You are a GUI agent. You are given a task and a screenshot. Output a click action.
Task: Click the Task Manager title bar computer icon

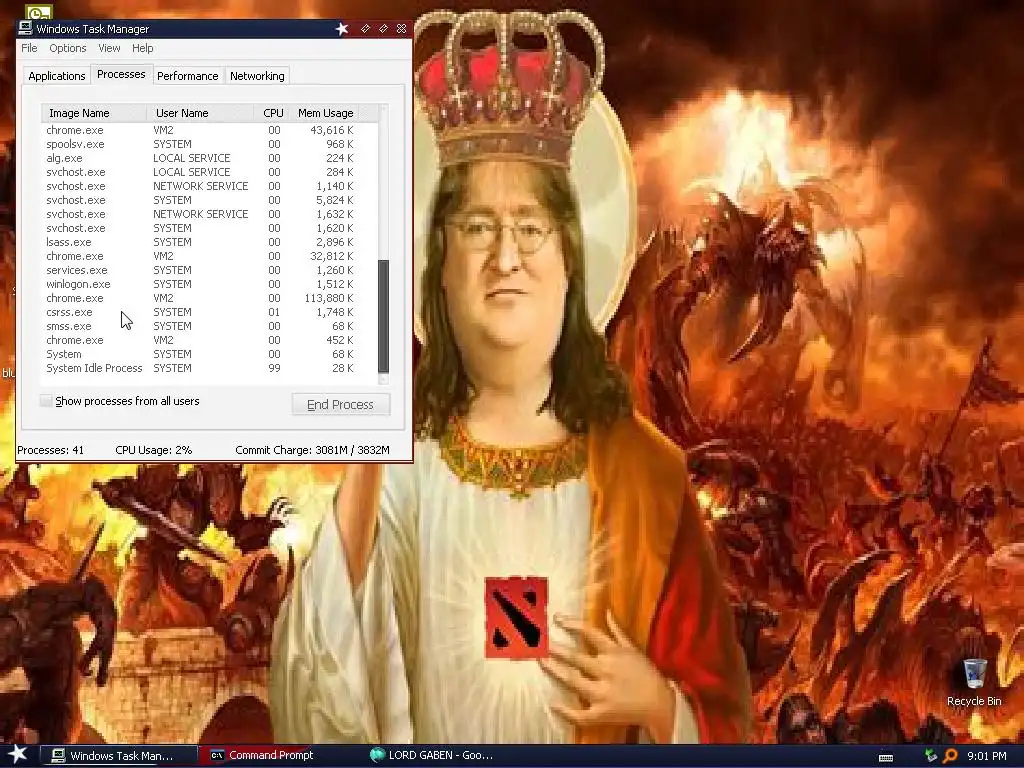point(25,28)
